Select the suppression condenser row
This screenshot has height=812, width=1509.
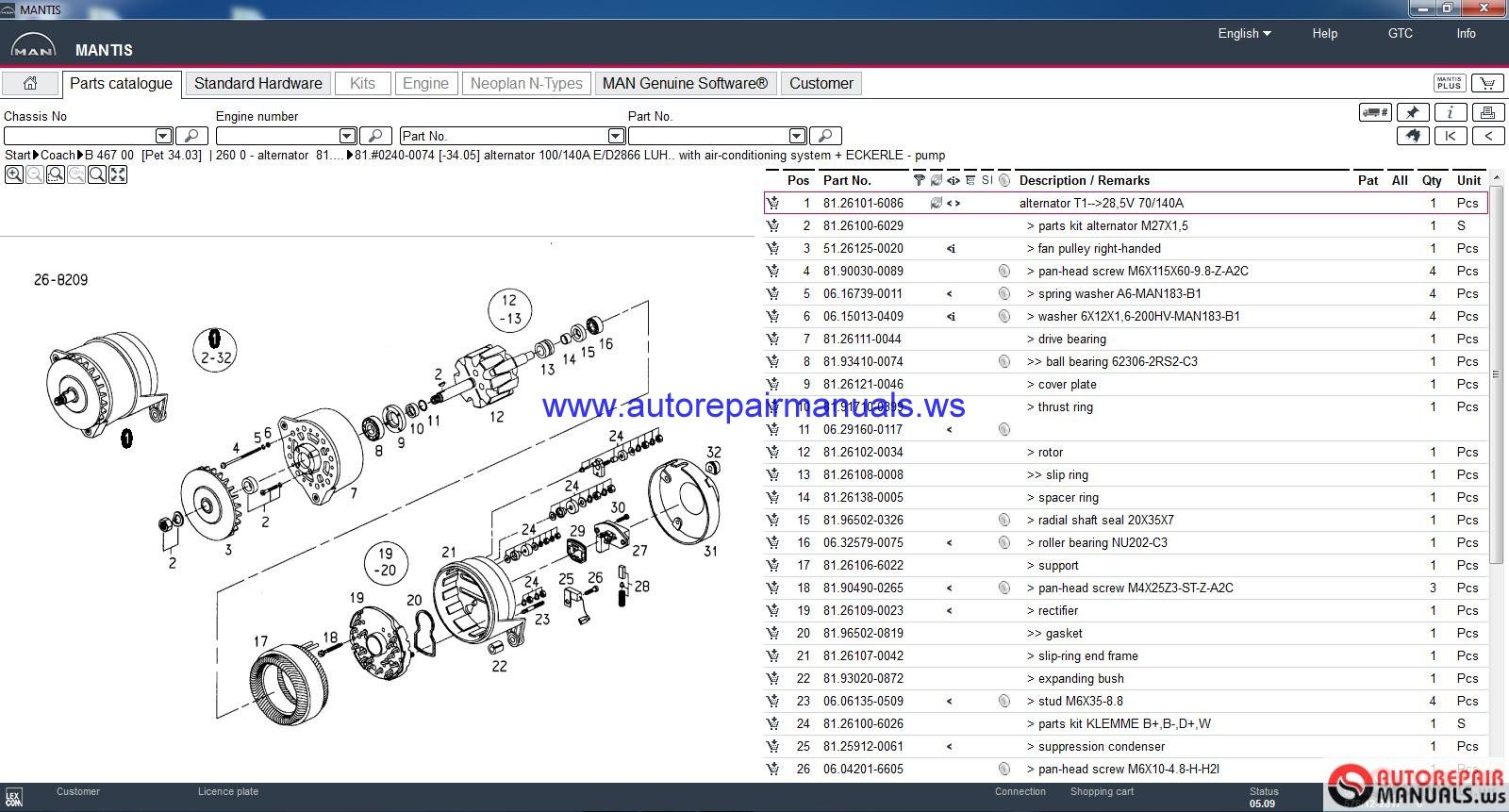pos(1126,746)
